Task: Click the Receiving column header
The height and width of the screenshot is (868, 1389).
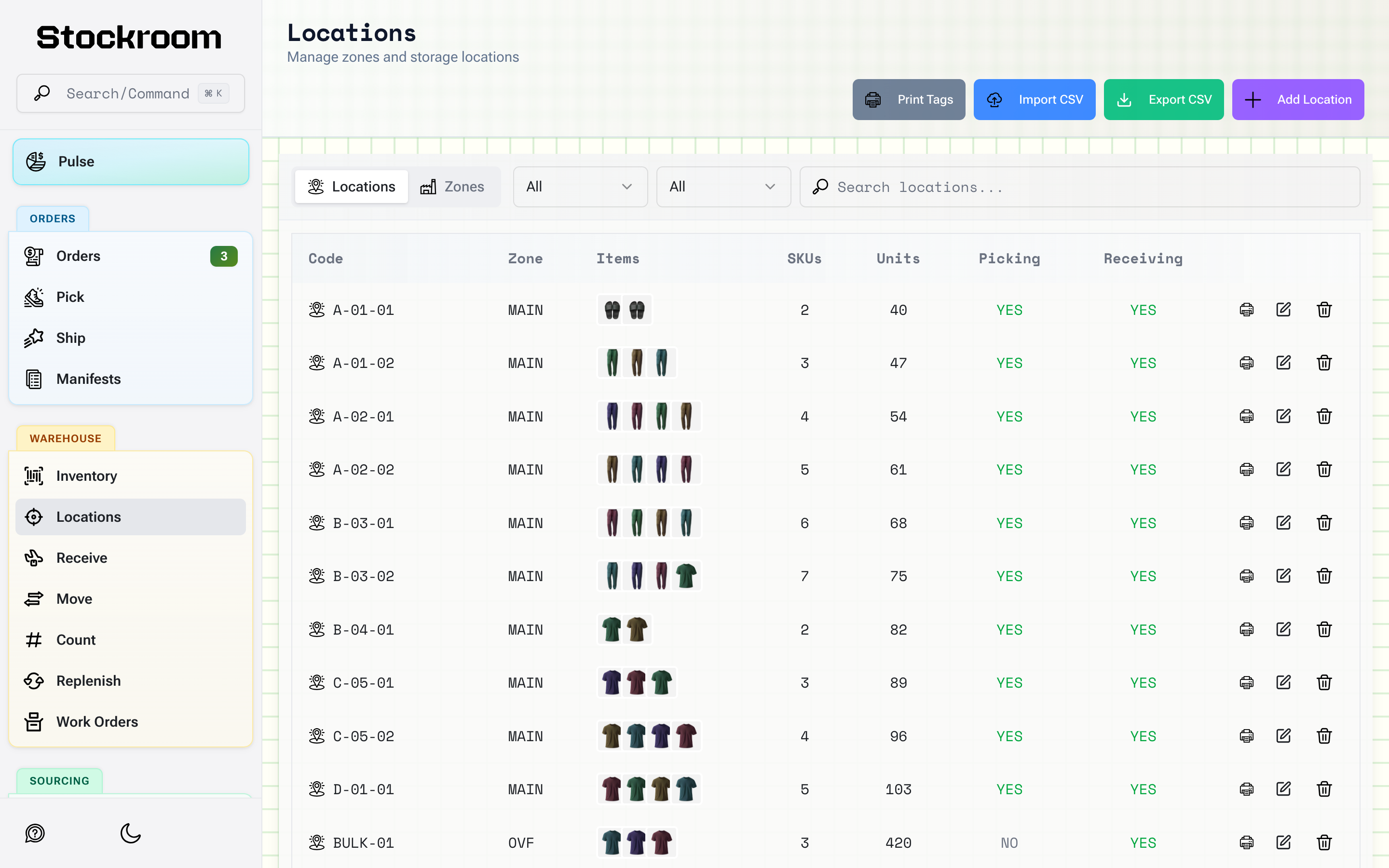Action: [1143, 258]
